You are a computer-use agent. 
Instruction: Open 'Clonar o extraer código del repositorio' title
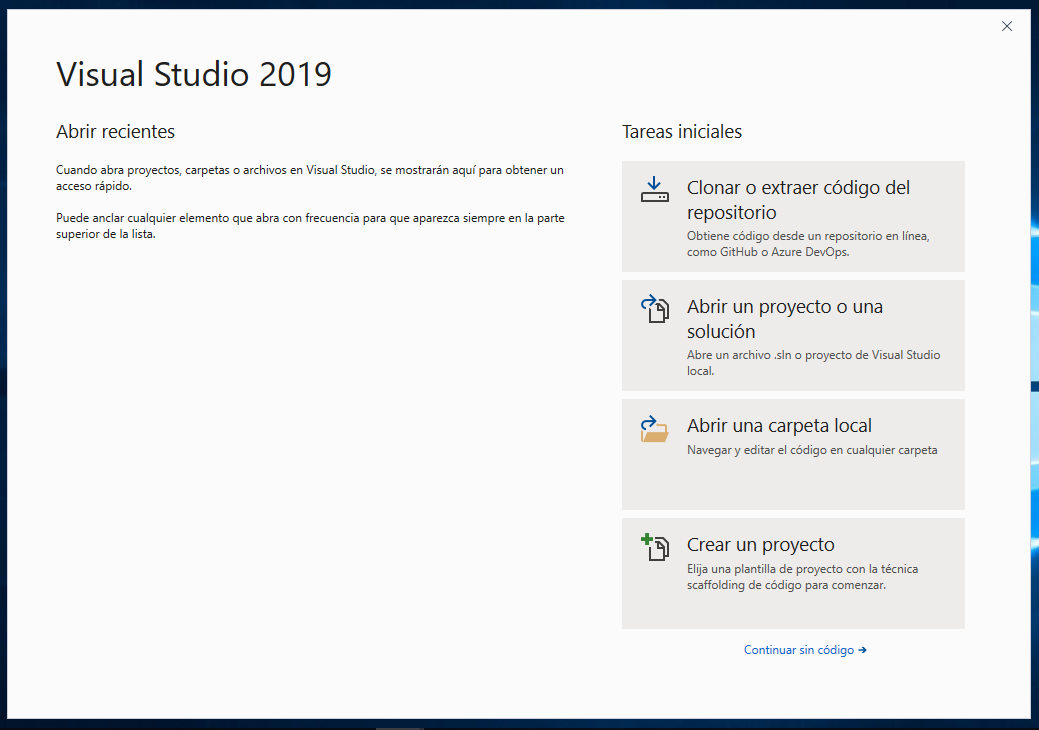(798, 200)
